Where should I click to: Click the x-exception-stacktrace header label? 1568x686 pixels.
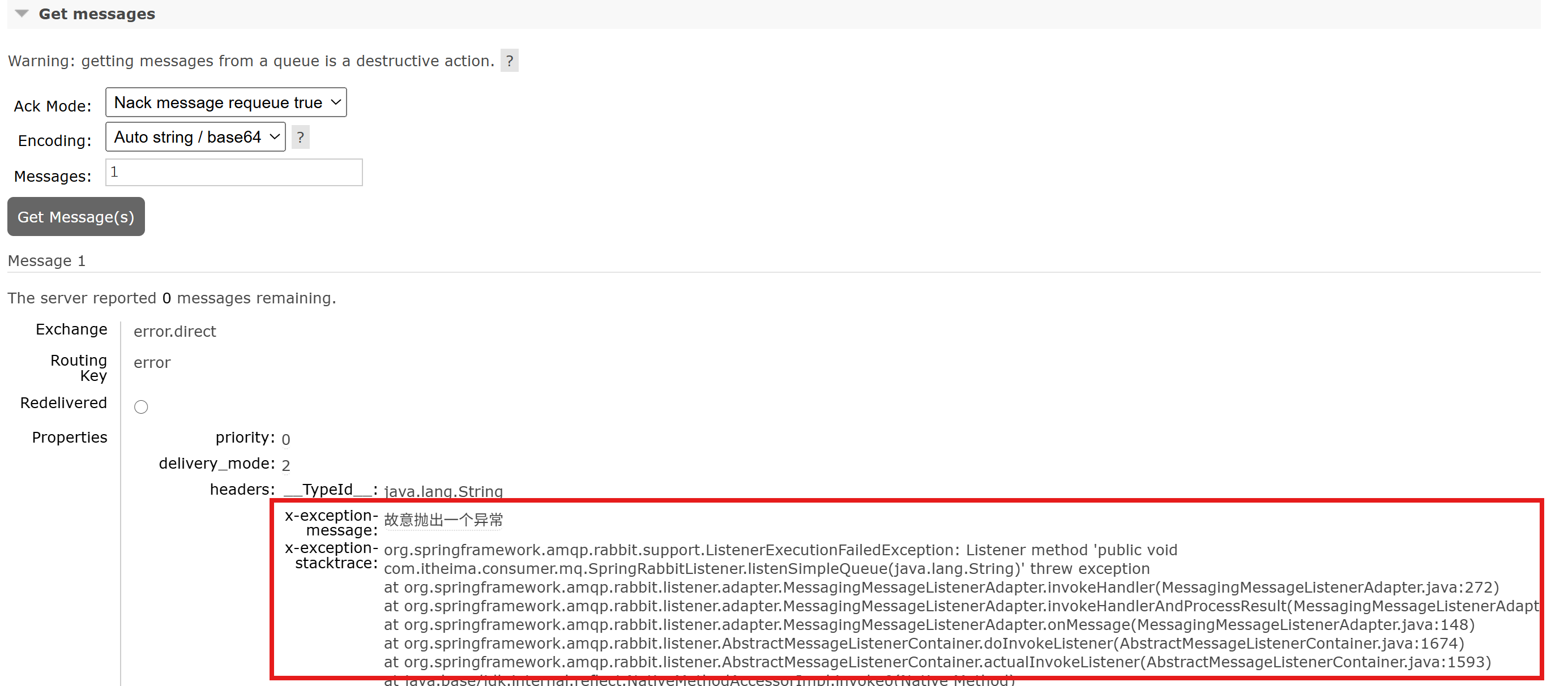point(332,555)
